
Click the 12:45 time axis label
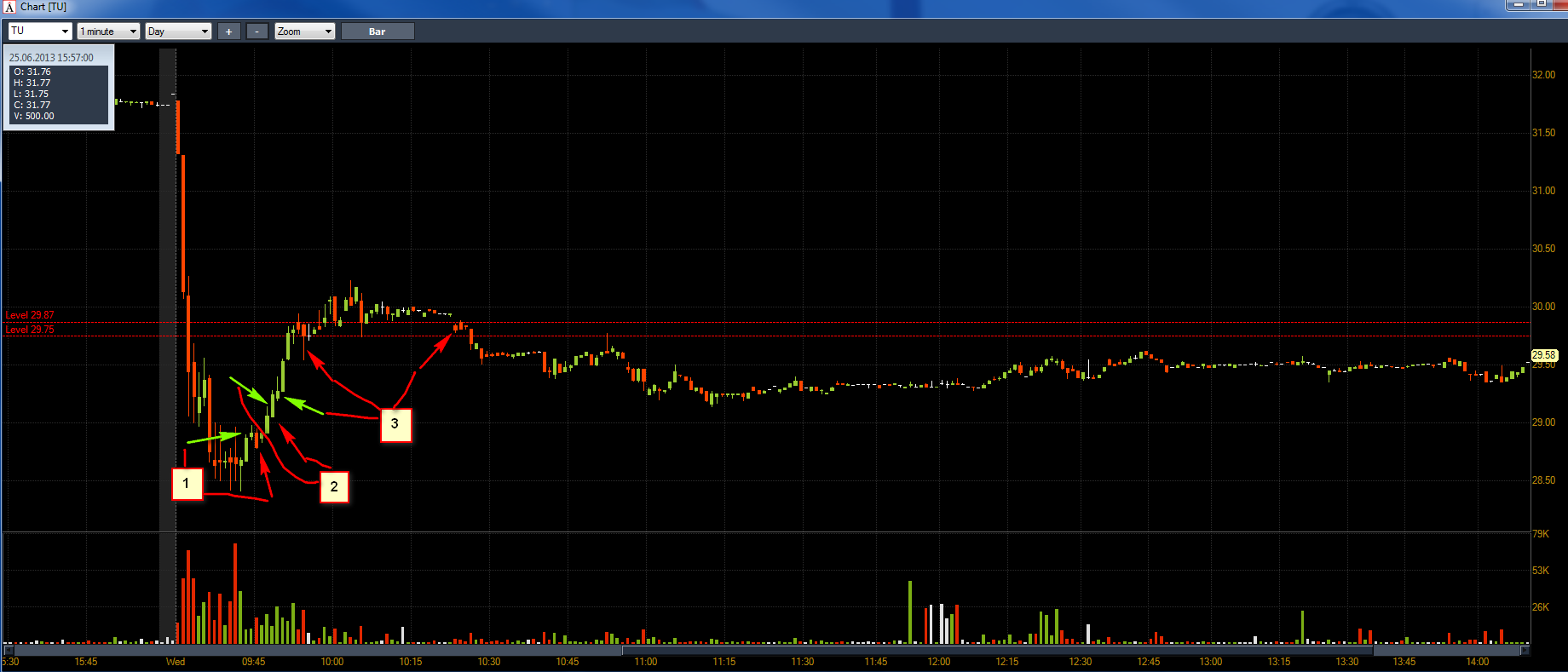click(x=1149, y=662)
